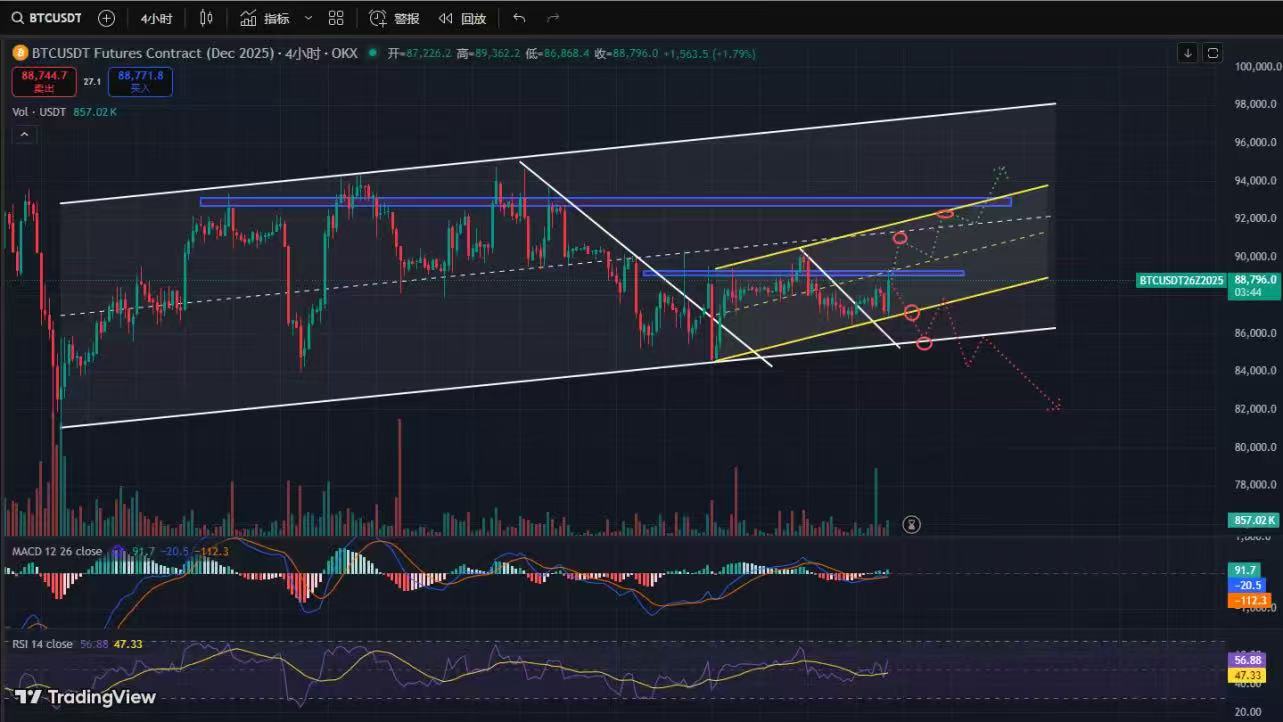The height and width of the screenshot is (722, 1283).
Task: Expand the 4小时 timeframe dropdown
Action: click(x=155, y=18)
